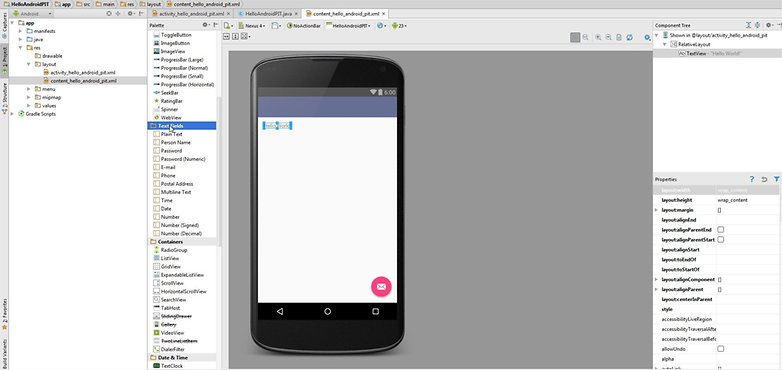This screenshot has width=782, height=370.
Task: Expand the manifests folder
Action: coord(20,31)
